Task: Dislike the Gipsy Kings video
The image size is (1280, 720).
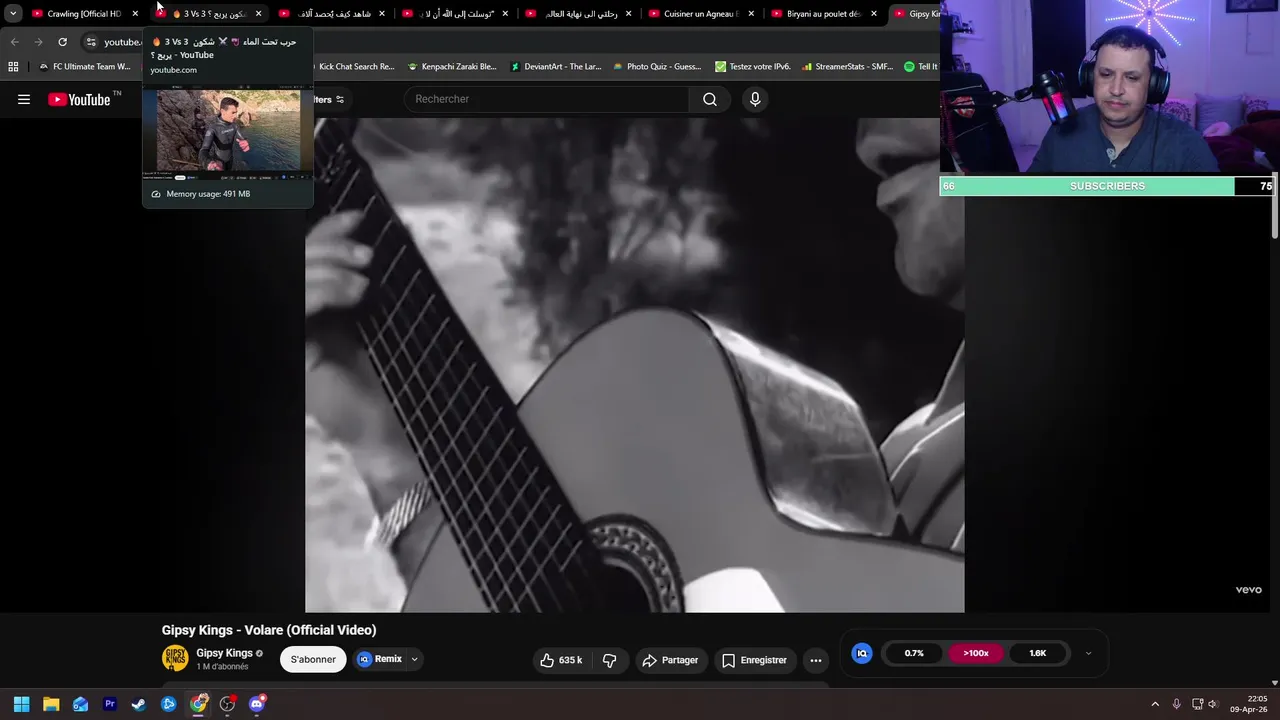Action: 609,660
